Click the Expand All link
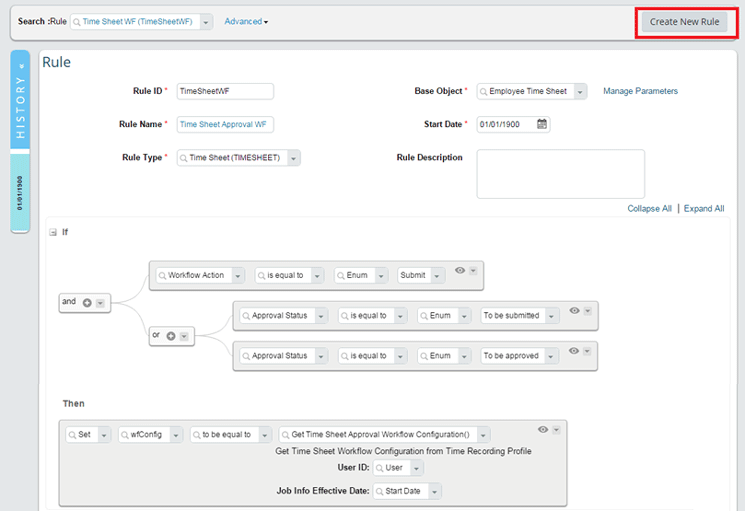The height and width of the screenshot is (511, 745). click(x=704, y=209)
